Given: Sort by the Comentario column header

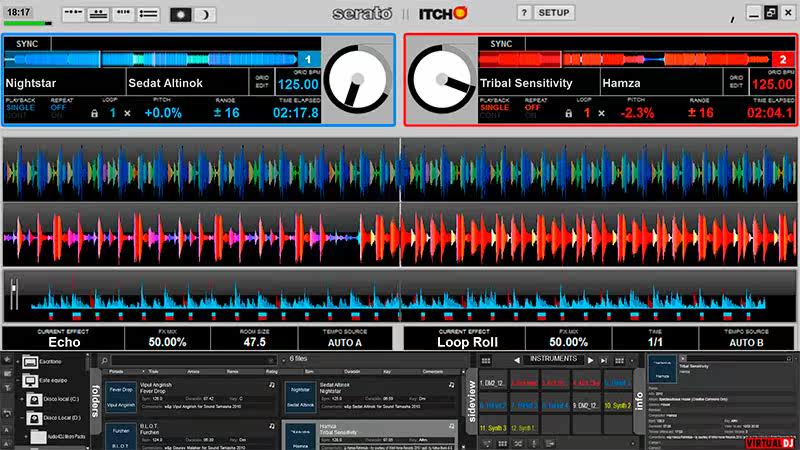Looking at the screenshot, I should [432, 371].
